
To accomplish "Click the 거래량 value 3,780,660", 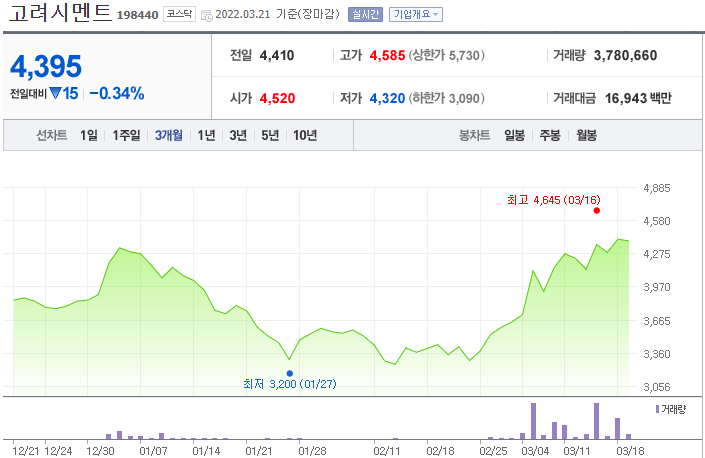I will click(x=625, y=55).
